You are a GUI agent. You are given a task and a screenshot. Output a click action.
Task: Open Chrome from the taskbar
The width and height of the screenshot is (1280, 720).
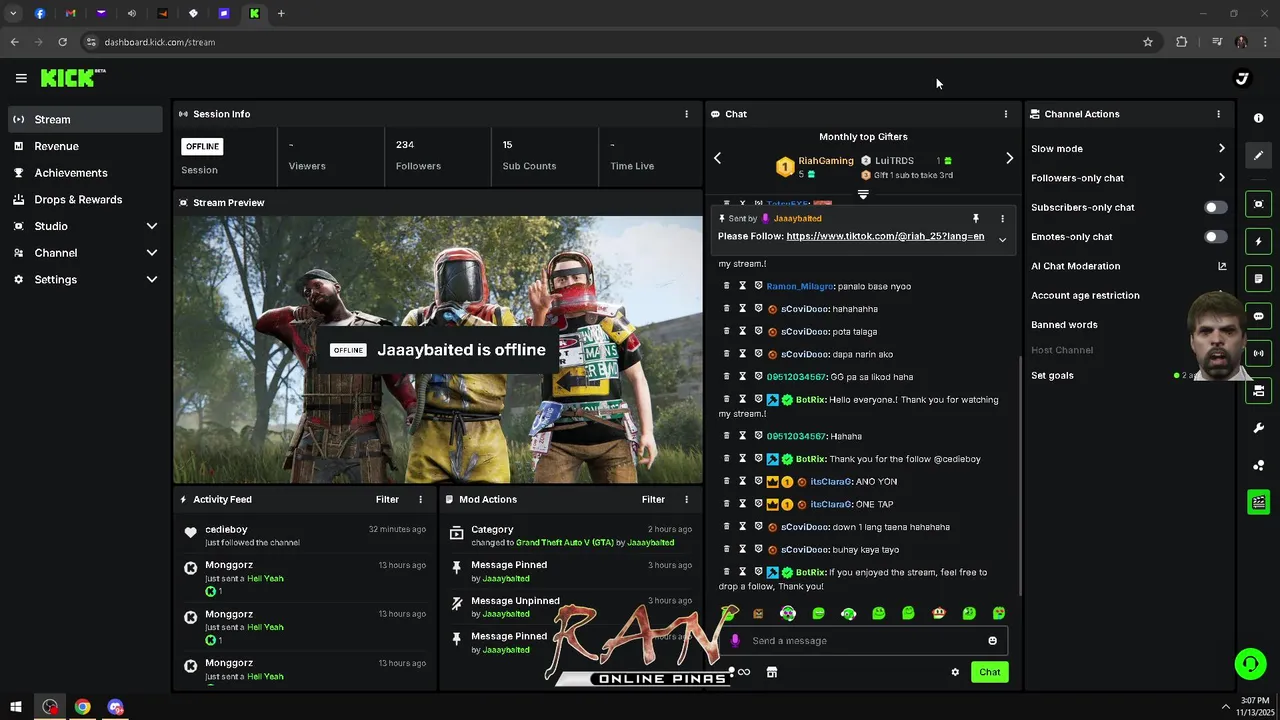click(82, 707)
